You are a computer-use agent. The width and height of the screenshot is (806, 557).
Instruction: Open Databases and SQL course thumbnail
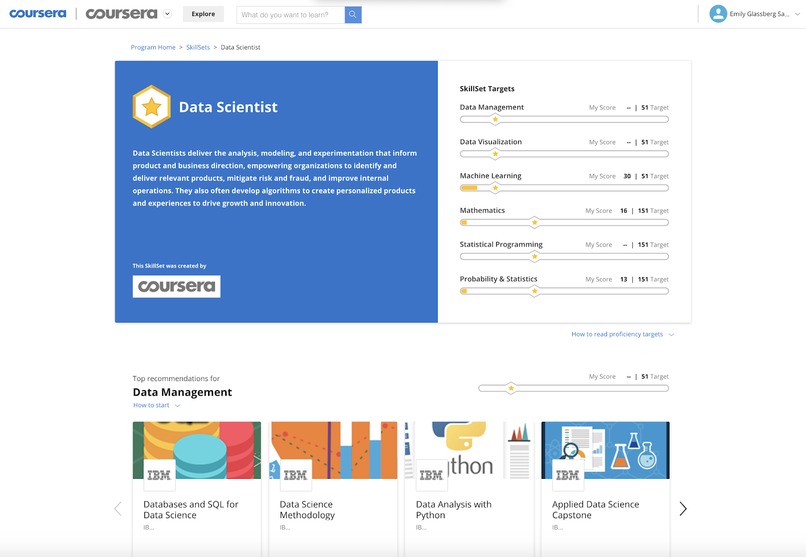[x=197, y=450]
